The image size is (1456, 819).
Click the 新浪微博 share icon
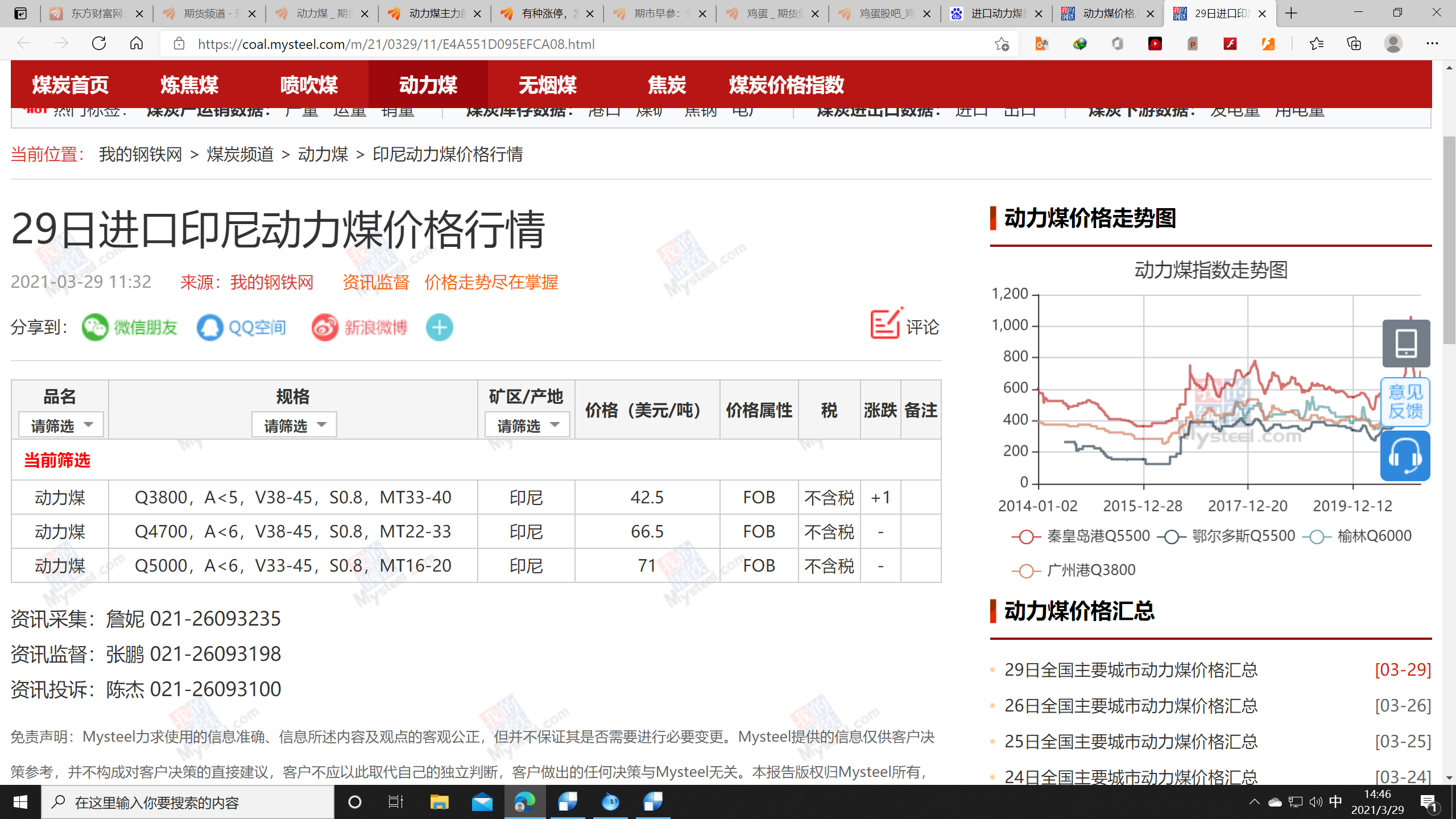325,328
